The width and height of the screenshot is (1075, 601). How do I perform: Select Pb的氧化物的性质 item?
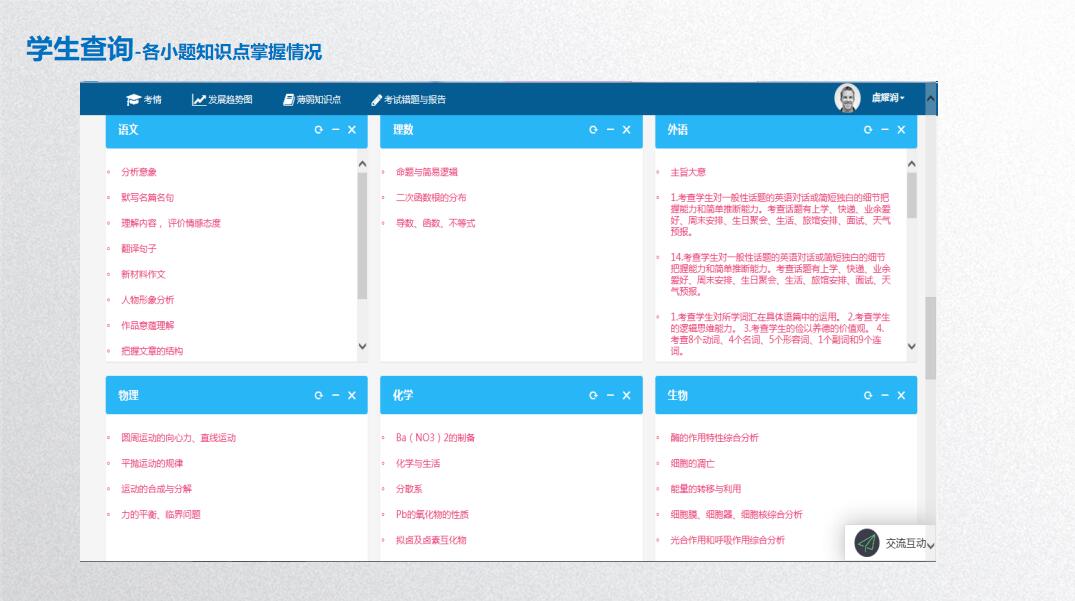click(x=433, y=515)
